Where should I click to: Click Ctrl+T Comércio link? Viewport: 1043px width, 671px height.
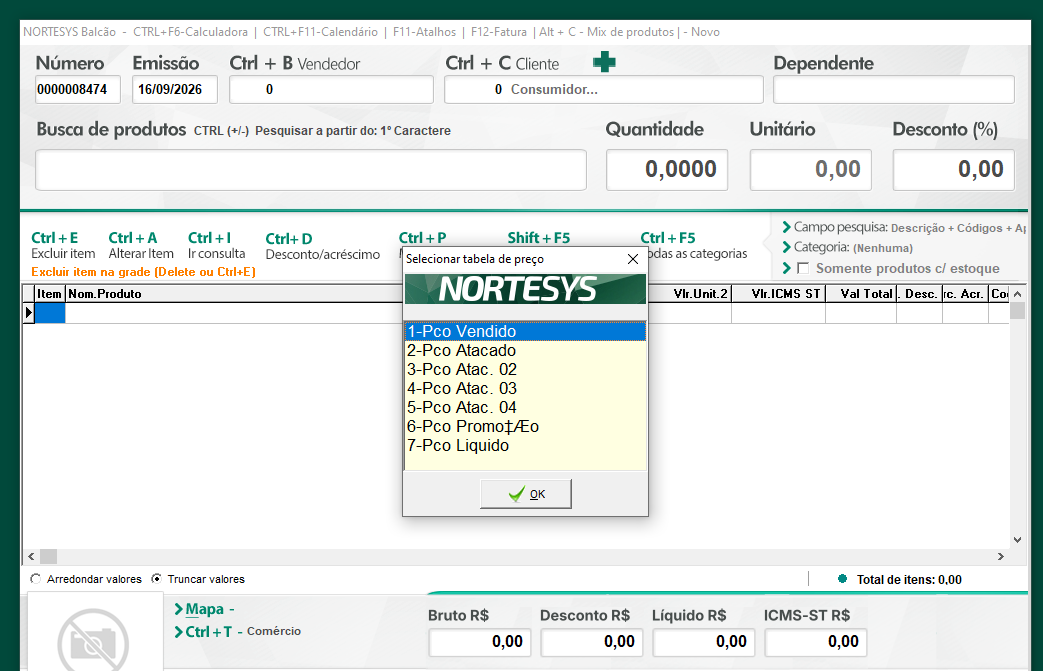(x=237, y=631)
